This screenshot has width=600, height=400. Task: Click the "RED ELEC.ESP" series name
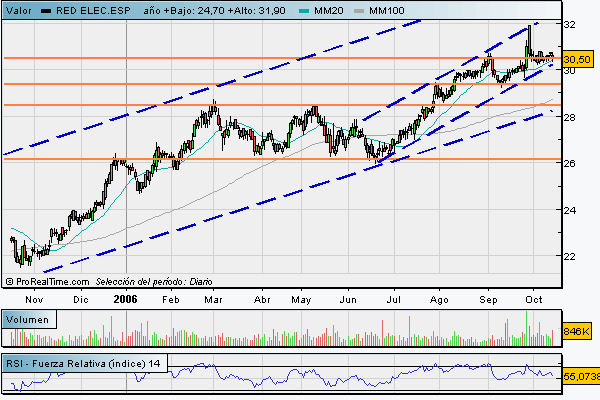(x=93, y=11)
